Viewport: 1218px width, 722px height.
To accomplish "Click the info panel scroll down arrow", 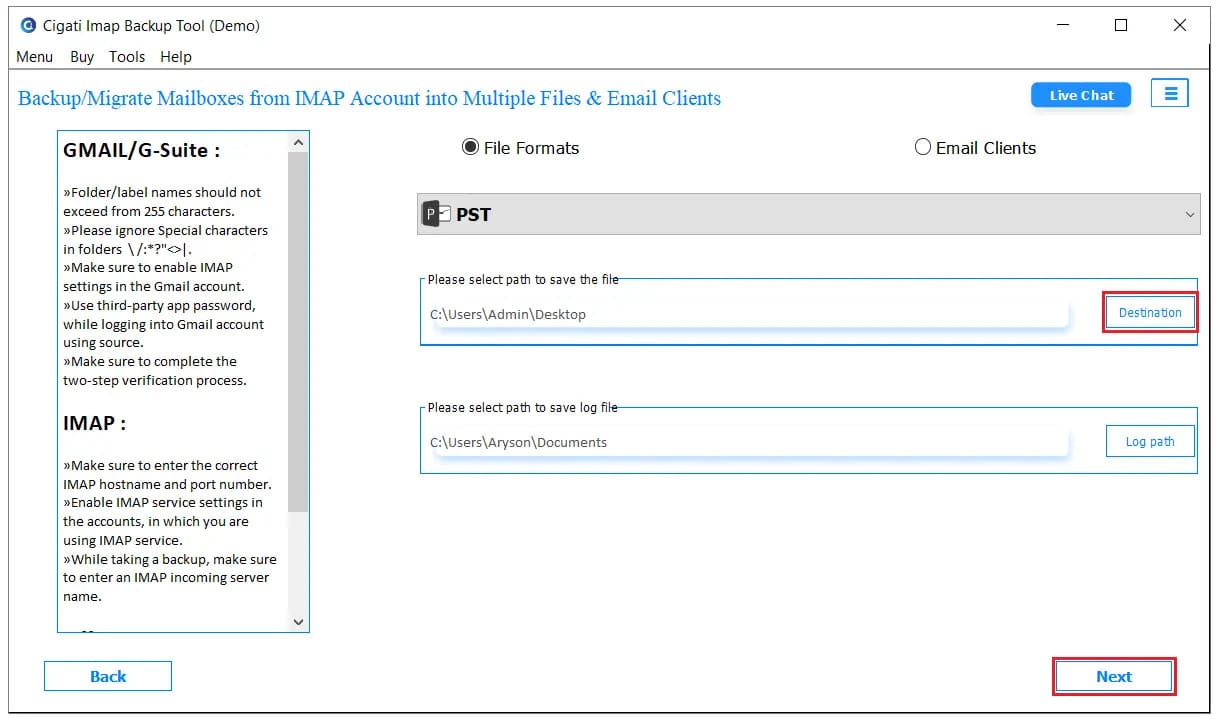I will pos(298,621).
